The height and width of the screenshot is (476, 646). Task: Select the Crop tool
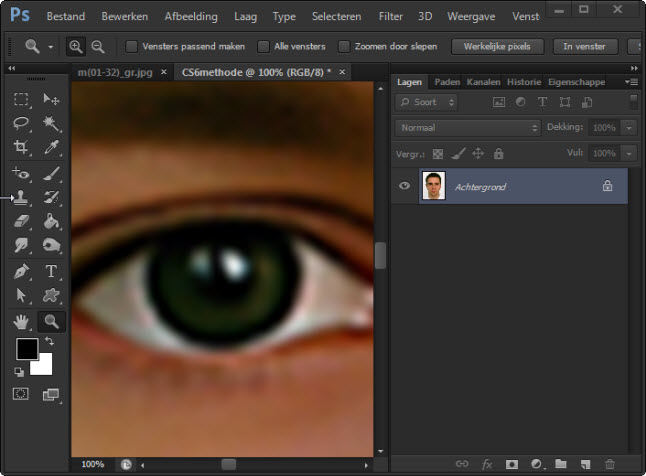click(x=21, y=147)
